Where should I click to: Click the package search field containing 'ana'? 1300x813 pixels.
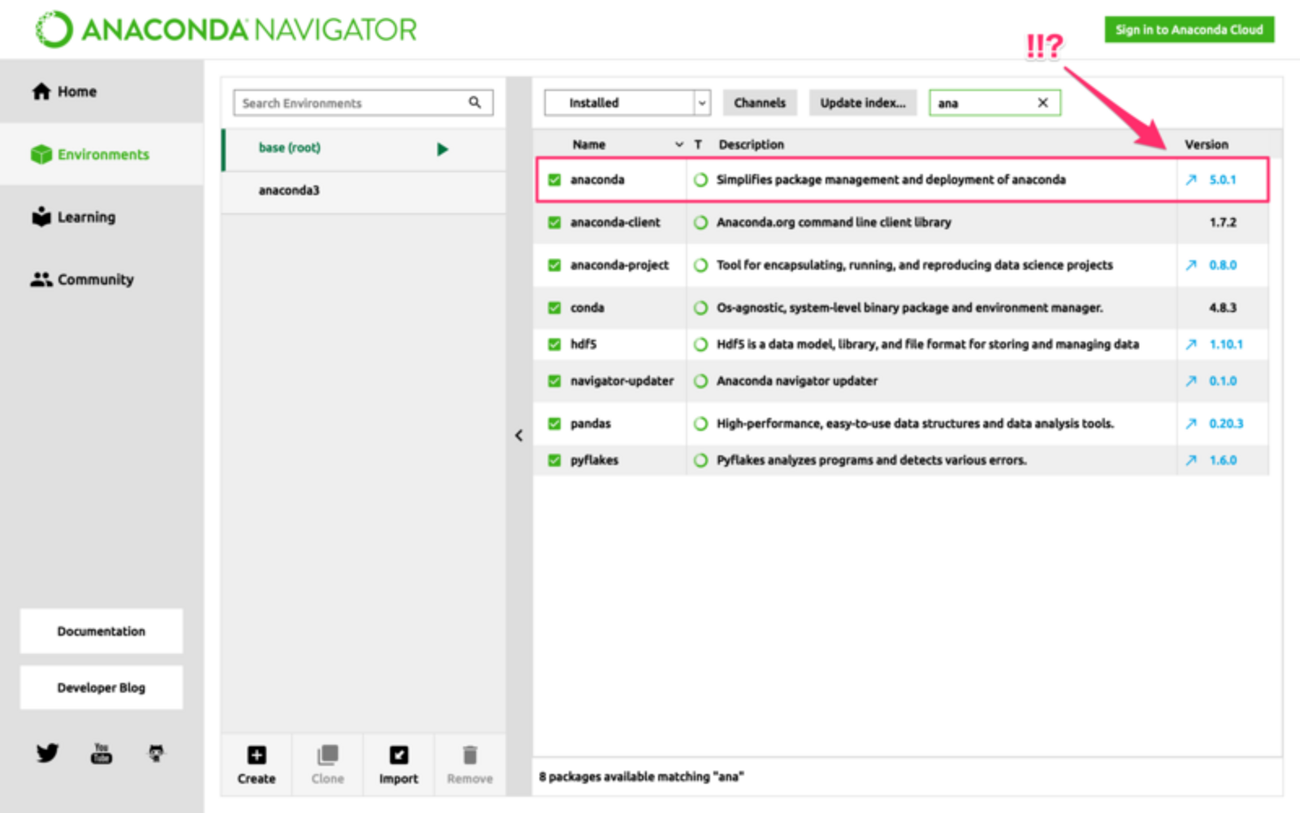pos(994,103)
